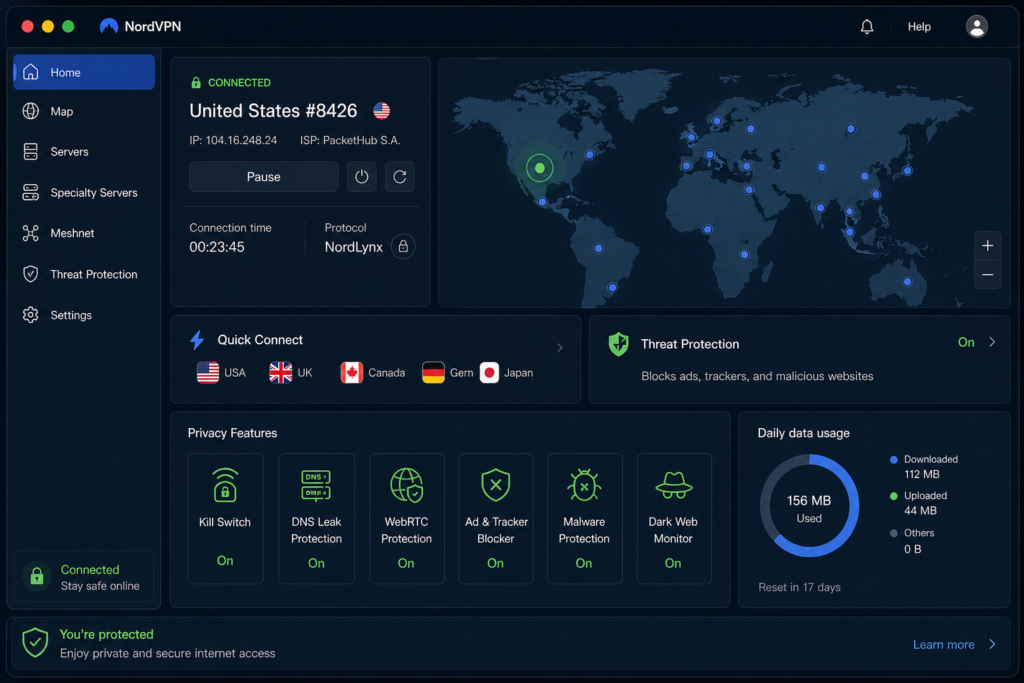Screen dimensions: 1024x683
Task: Open Settings in the sidebar
Action: pyautogui.click(x=84, y=315)
